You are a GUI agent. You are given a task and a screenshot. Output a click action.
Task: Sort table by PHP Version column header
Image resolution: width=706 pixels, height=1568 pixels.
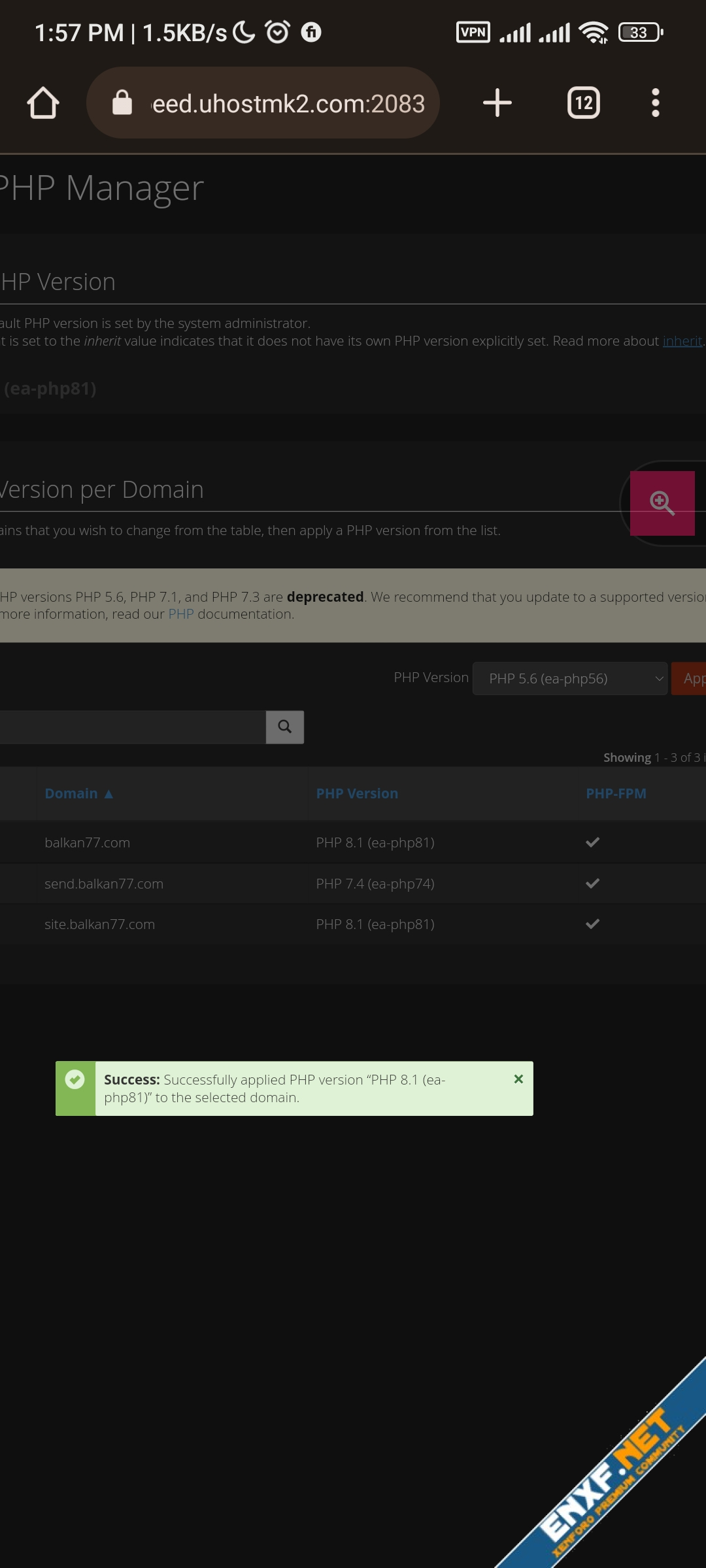[357, 793]
